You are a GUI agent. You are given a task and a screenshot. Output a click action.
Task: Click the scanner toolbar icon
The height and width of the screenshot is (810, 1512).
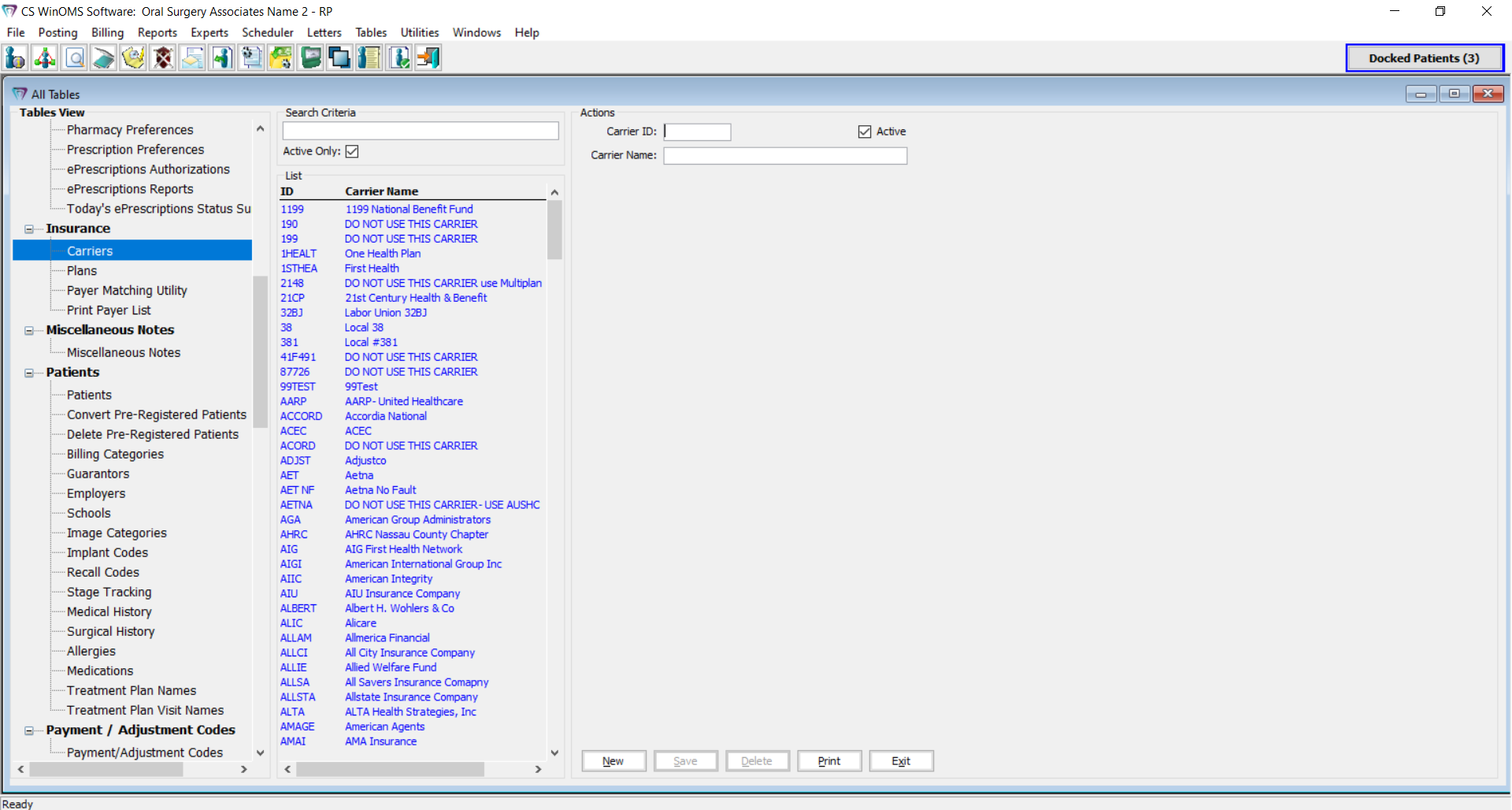pyautogui.click(x=104, y=58)
